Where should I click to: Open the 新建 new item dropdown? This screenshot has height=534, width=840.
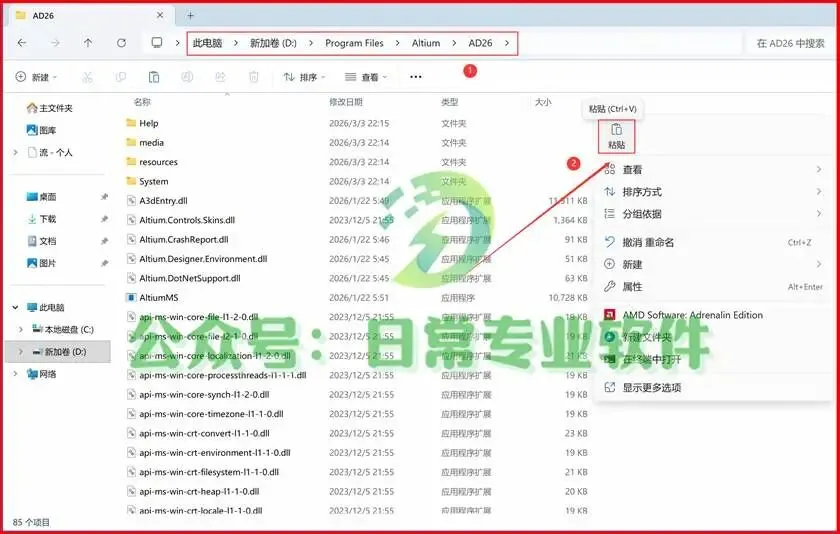36,77
